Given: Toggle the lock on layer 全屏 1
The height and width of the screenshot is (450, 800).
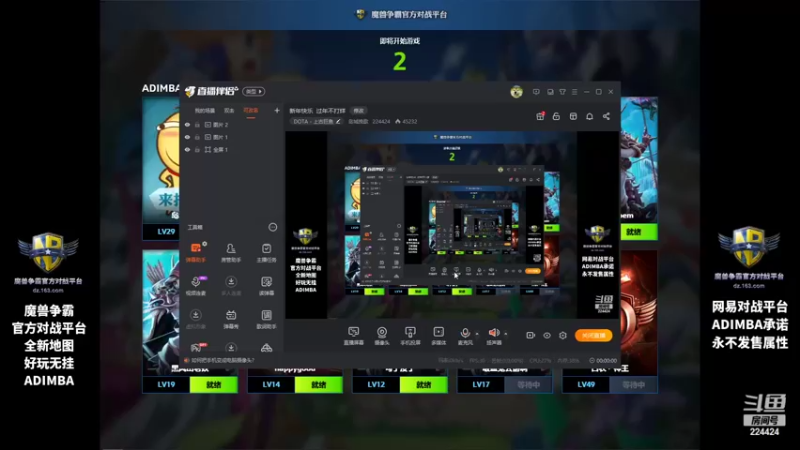Looking at the screenshot, I should [x=197, y=149].
